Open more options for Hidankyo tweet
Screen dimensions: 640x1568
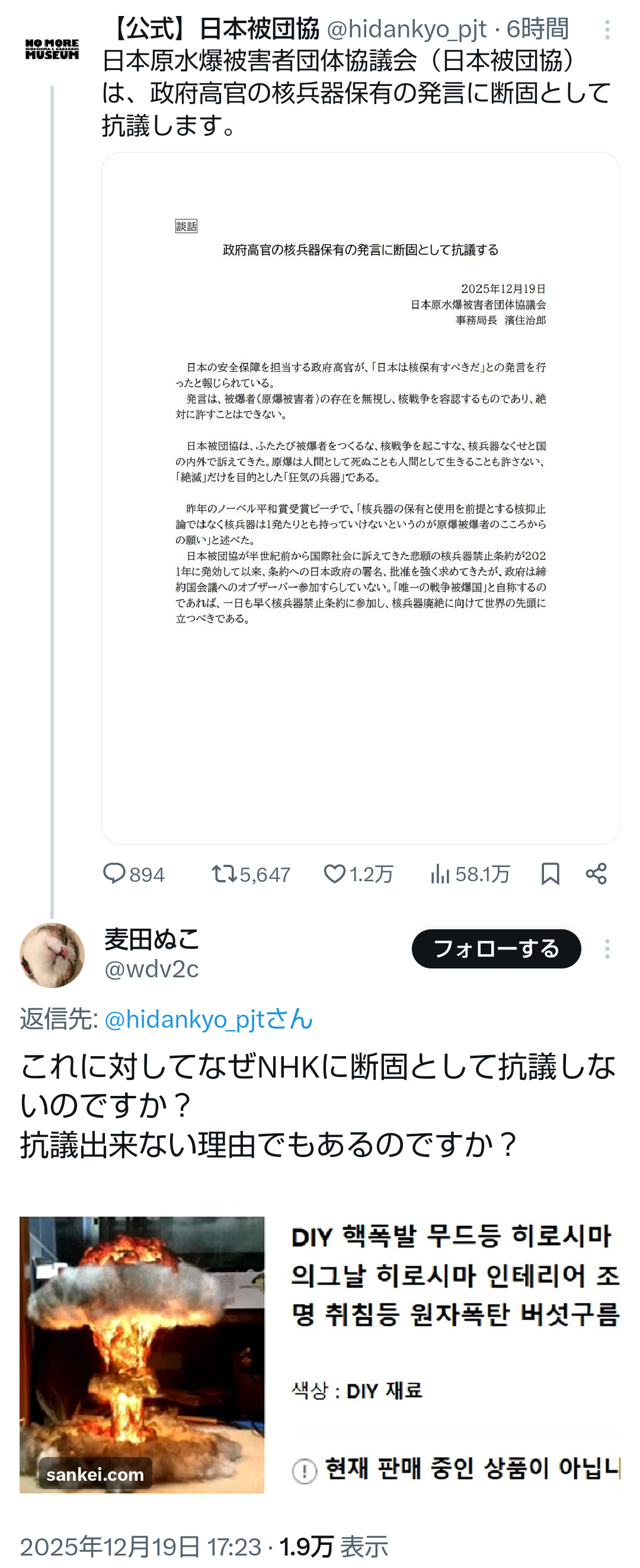tap(607, 30)
